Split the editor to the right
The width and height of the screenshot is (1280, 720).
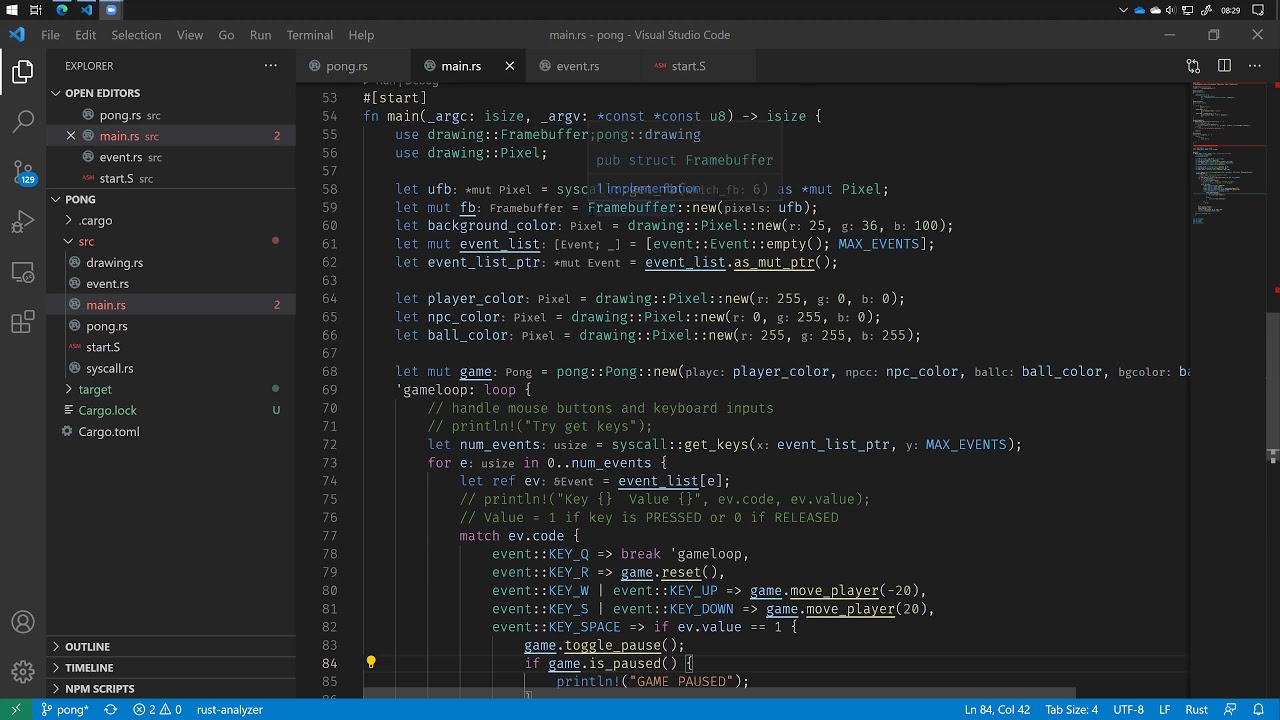pyautogui.click(x=1224, y=66)
